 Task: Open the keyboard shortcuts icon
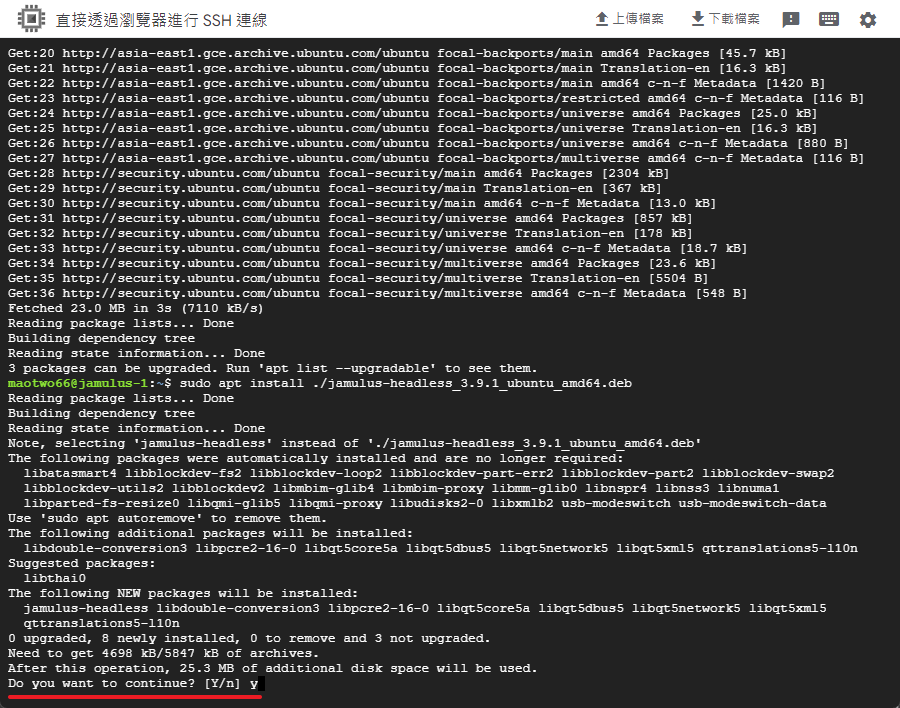pyautogui.click(x=828, y=19)
